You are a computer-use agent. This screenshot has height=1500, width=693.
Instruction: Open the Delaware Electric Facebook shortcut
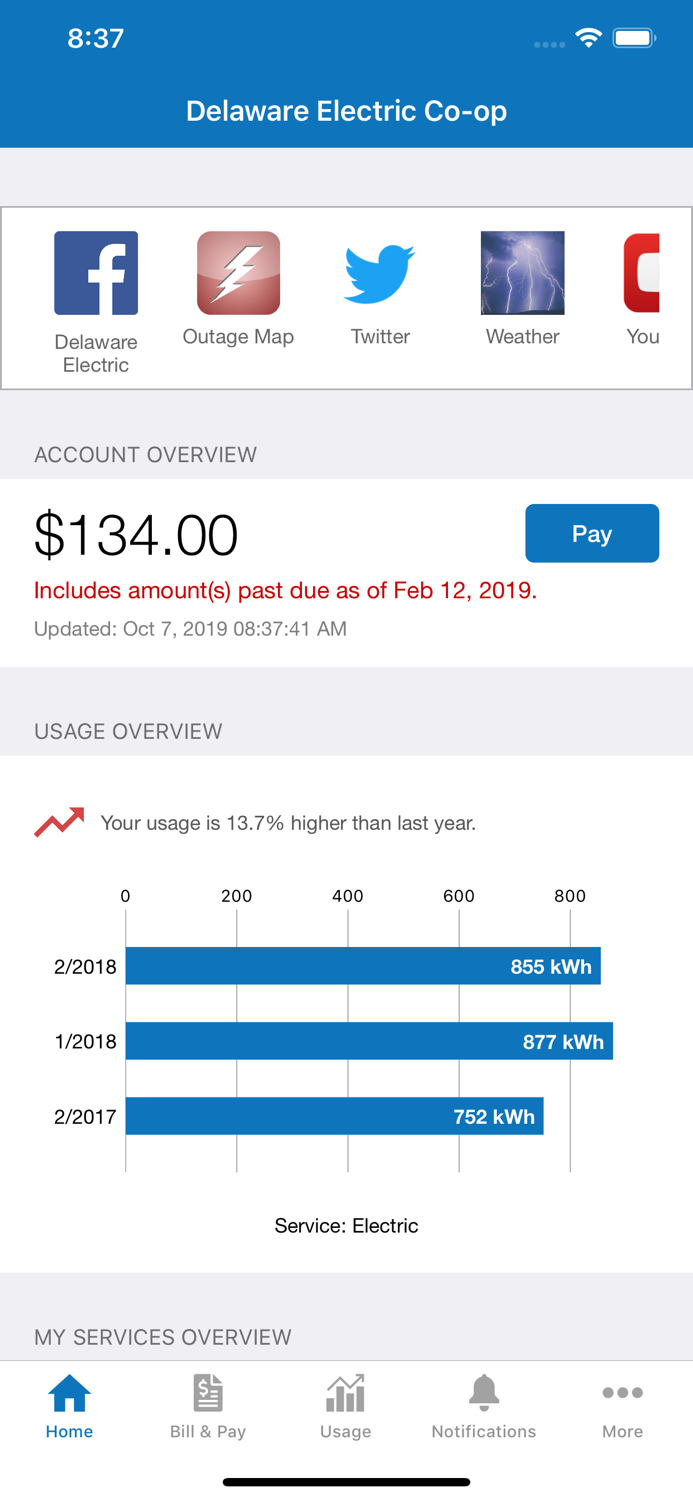pos(96,273)
